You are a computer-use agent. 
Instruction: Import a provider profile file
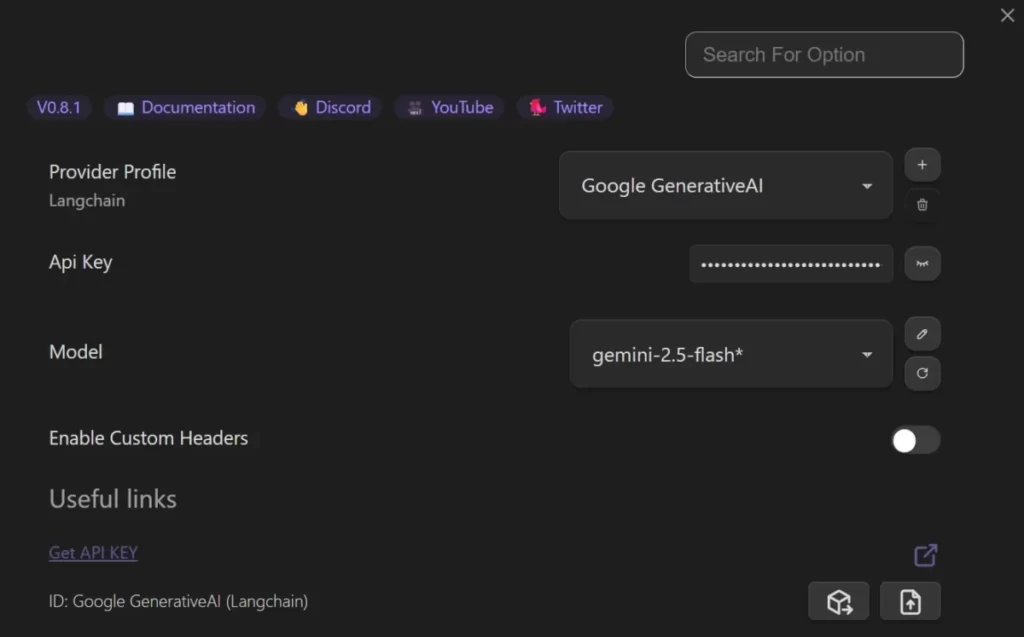coord(910,601)
